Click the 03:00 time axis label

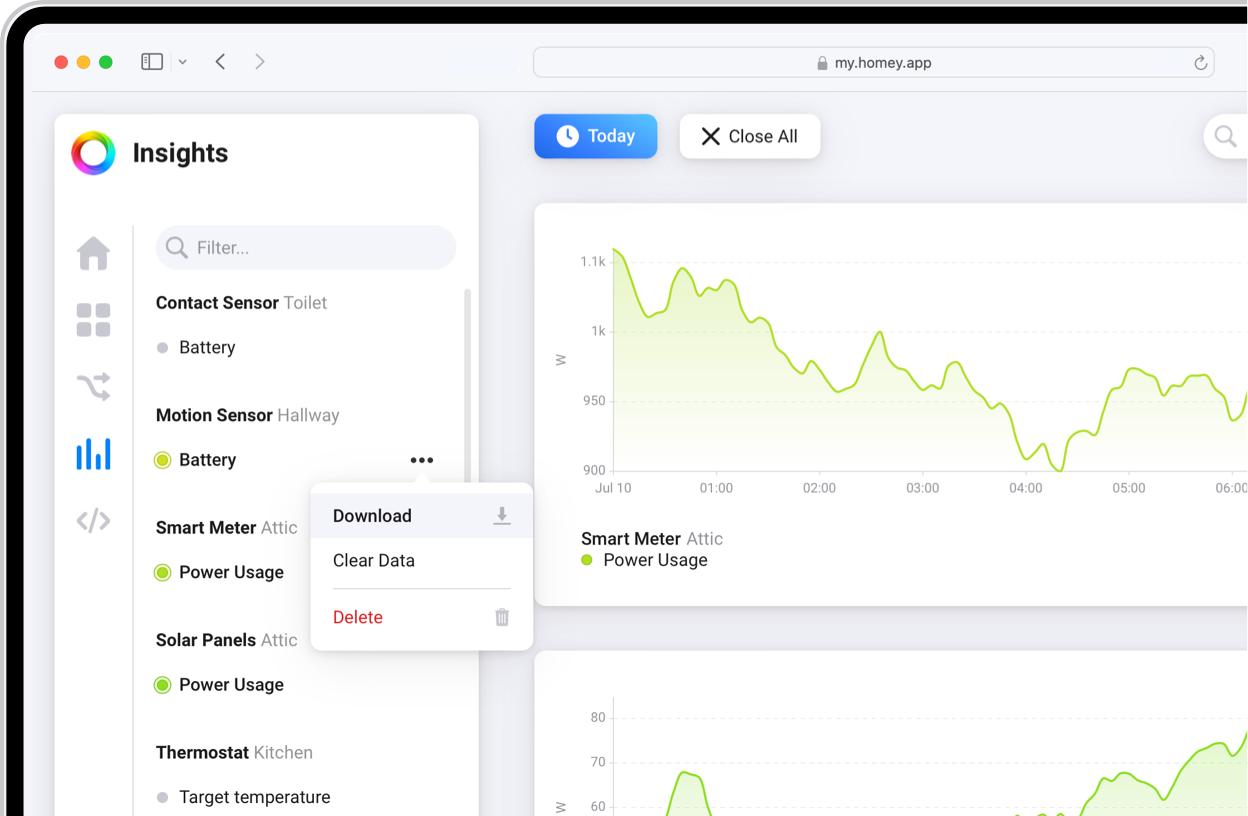[x=923, y=488]
